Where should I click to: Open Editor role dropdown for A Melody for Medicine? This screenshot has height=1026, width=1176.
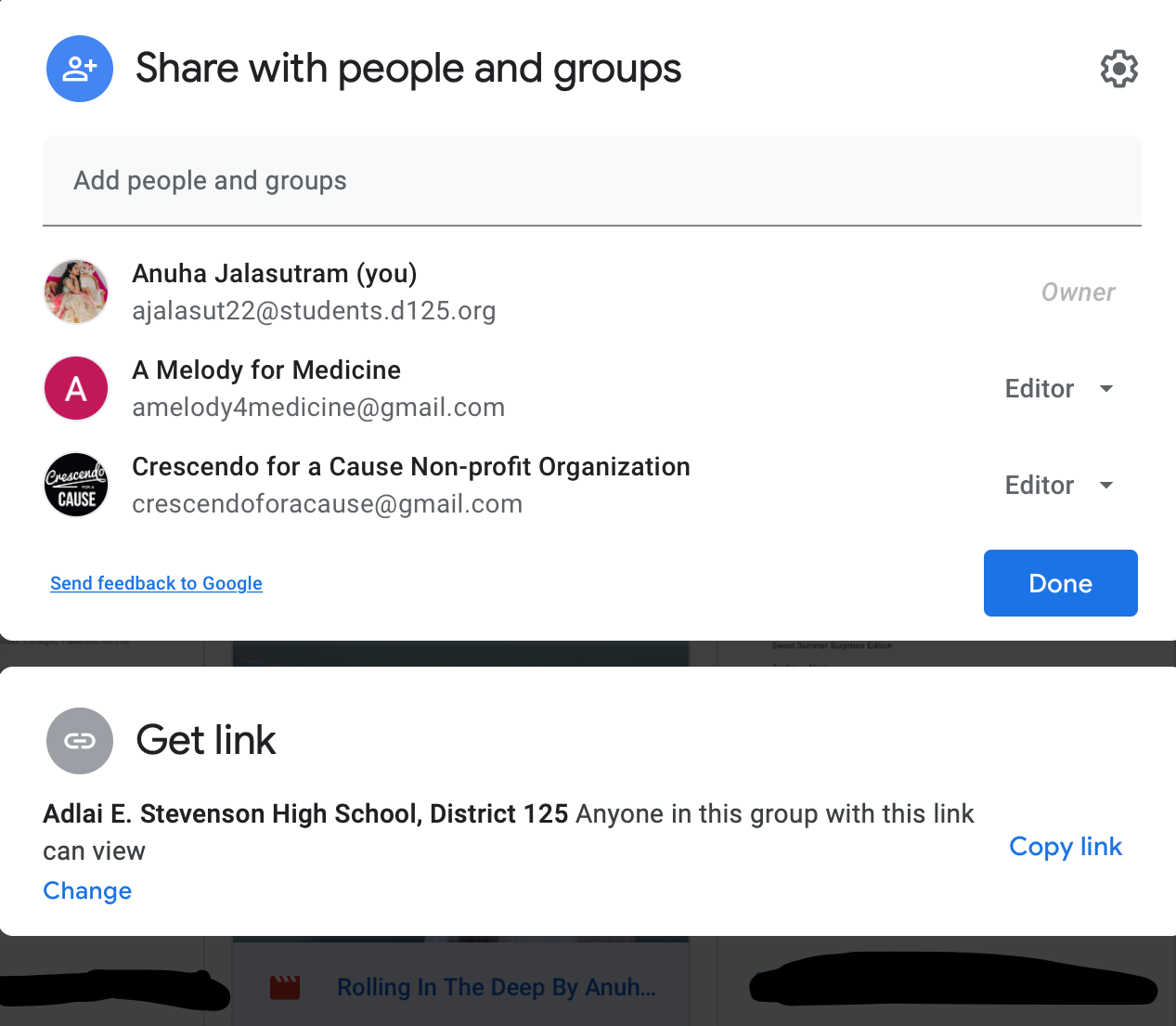[x=1059, y=388]
